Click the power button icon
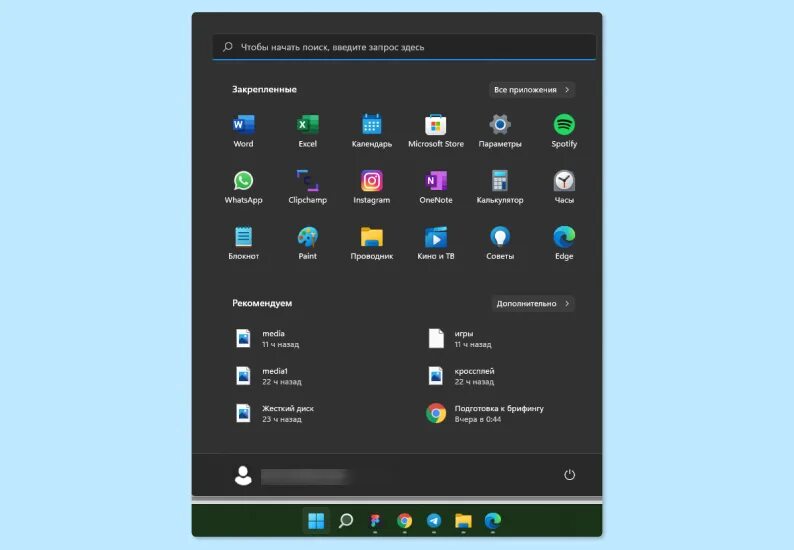The width and height of the screenshot is (794, 550). [570, 475]
